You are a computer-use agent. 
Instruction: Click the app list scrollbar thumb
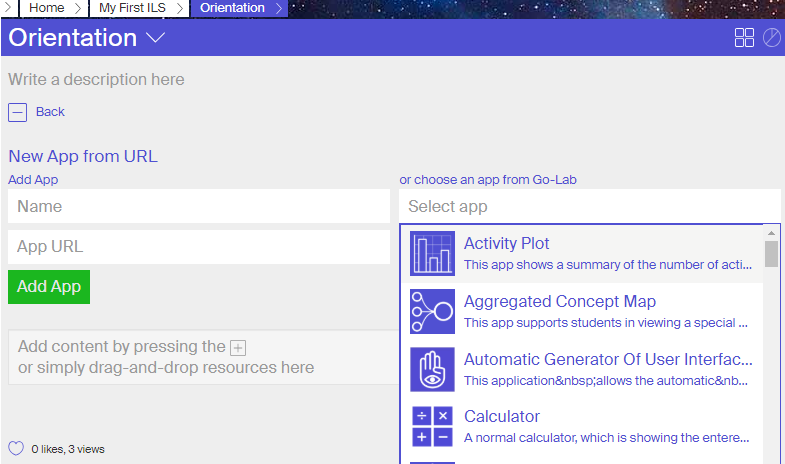(771, 254)
